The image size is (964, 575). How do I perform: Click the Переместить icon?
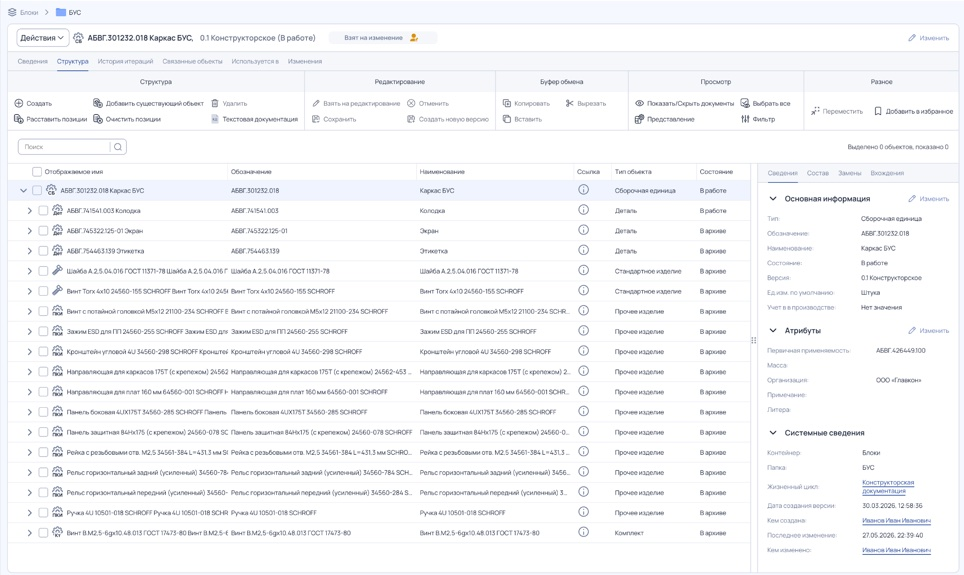coord(815,111)
